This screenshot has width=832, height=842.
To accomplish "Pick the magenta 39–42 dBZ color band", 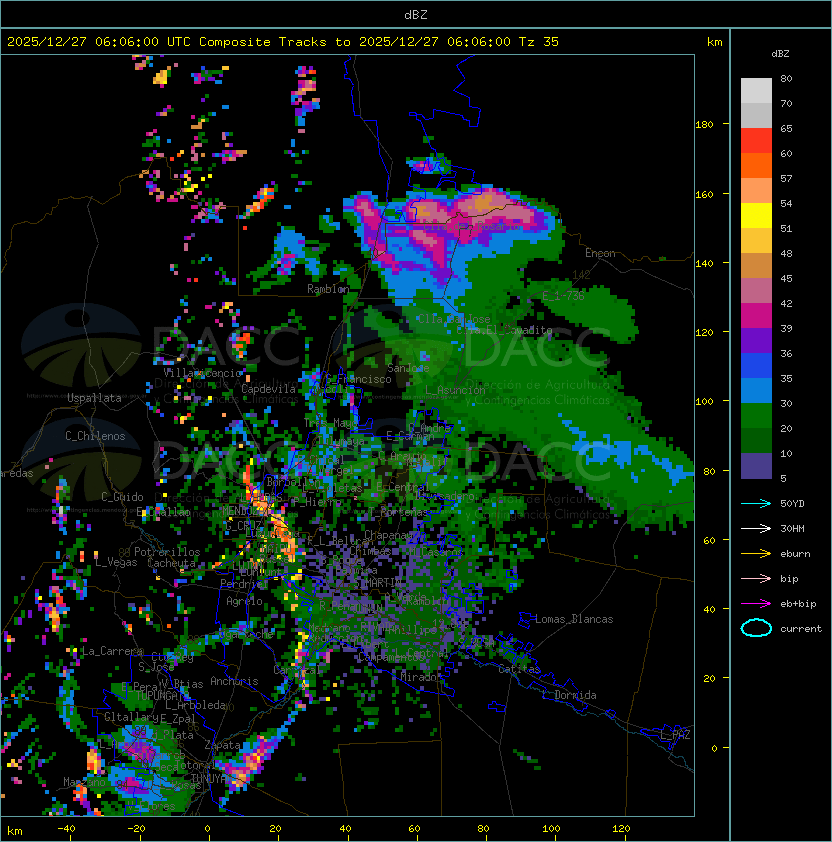I will (756, 316).
